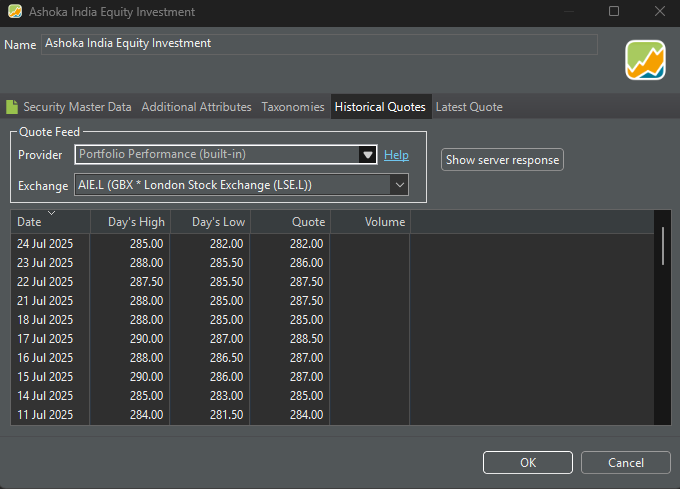Click quote 282.00 for 24 Jul 2025
The width and height of the screenshot is (680, 489).
tap(307, 244)
